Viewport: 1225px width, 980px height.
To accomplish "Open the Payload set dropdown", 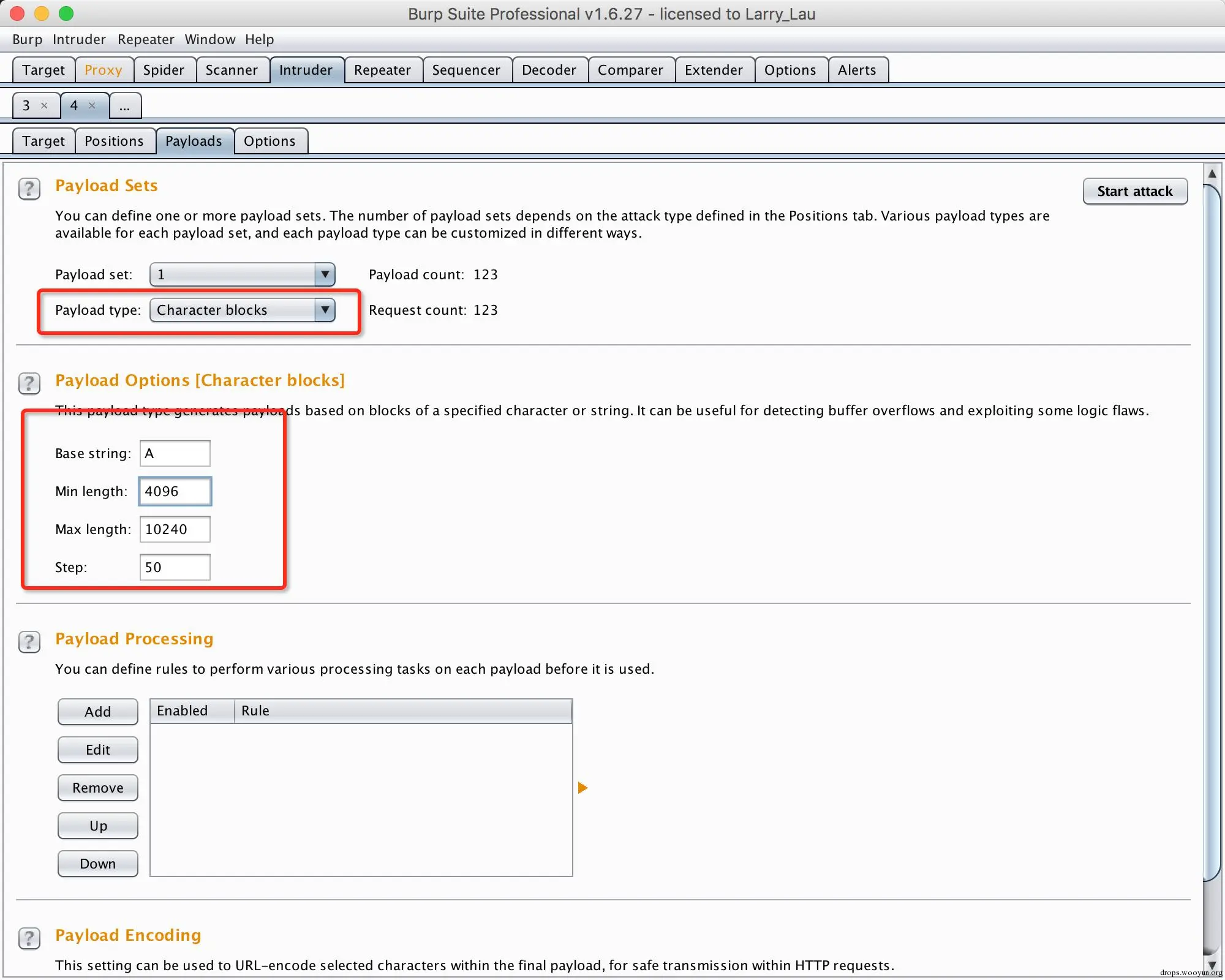I will pyautogui.click(x=243, y=274).
